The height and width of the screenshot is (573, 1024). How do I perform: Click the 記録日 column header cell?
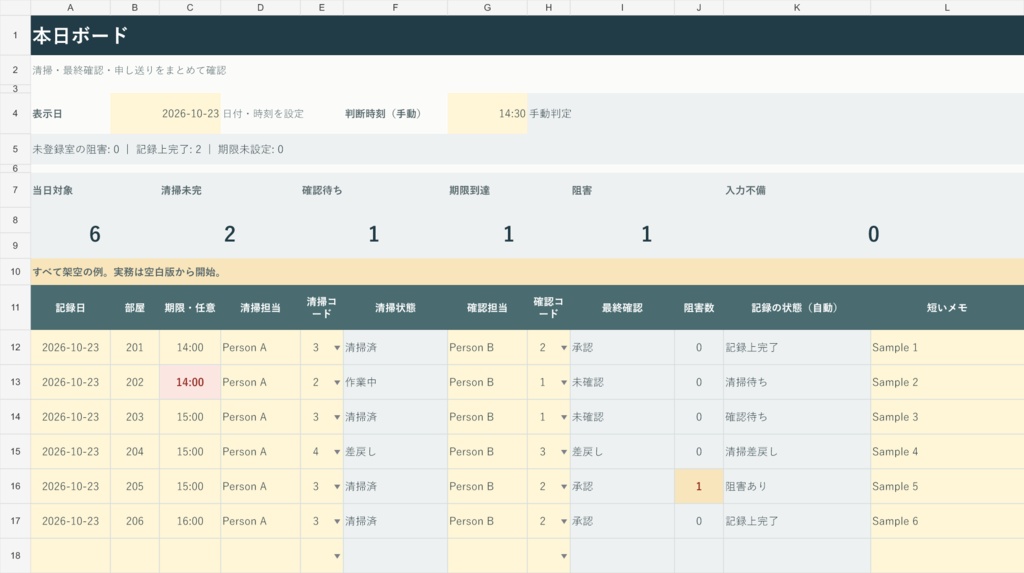coord(71,308)
